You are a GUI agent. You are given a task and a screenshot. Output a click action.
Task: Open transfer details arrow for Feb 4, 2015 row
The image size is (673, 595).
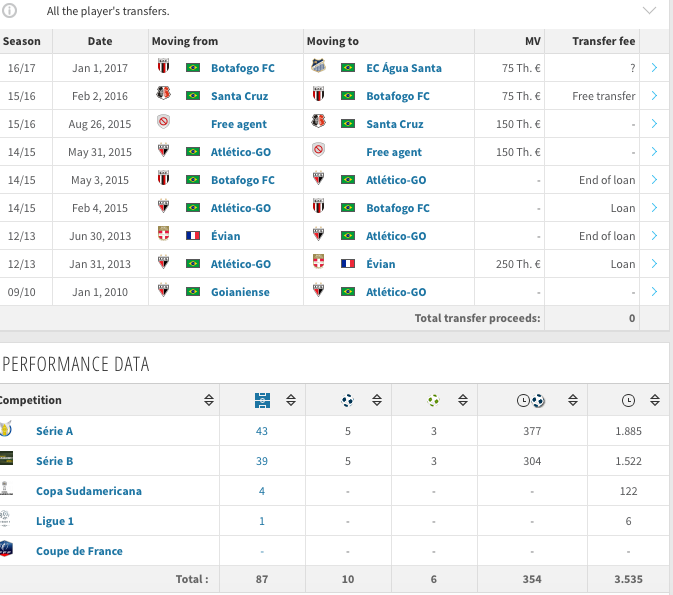point(654,207)
